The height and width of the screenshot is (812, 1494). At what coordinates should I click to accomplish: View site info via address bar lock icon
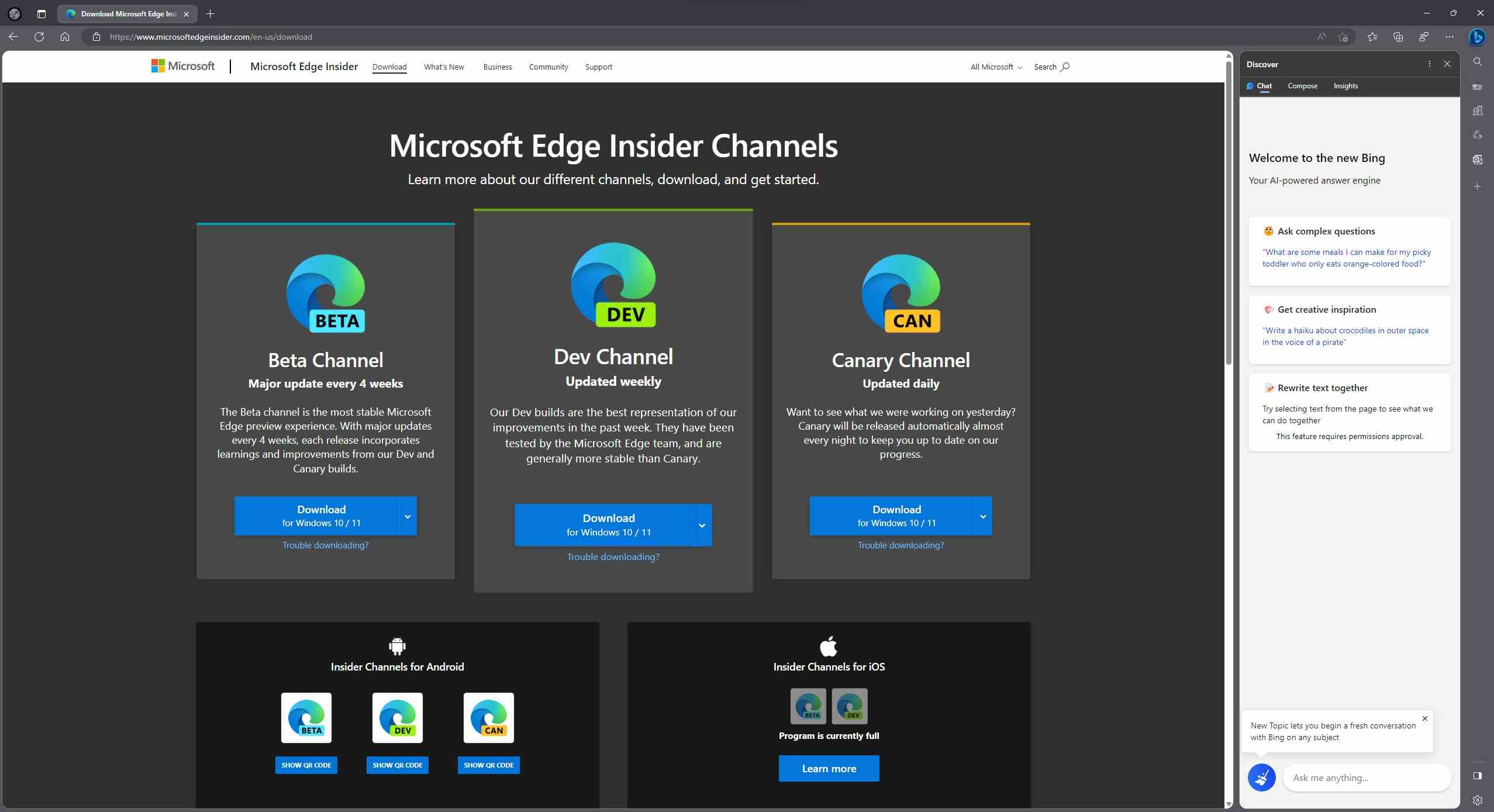96,37
